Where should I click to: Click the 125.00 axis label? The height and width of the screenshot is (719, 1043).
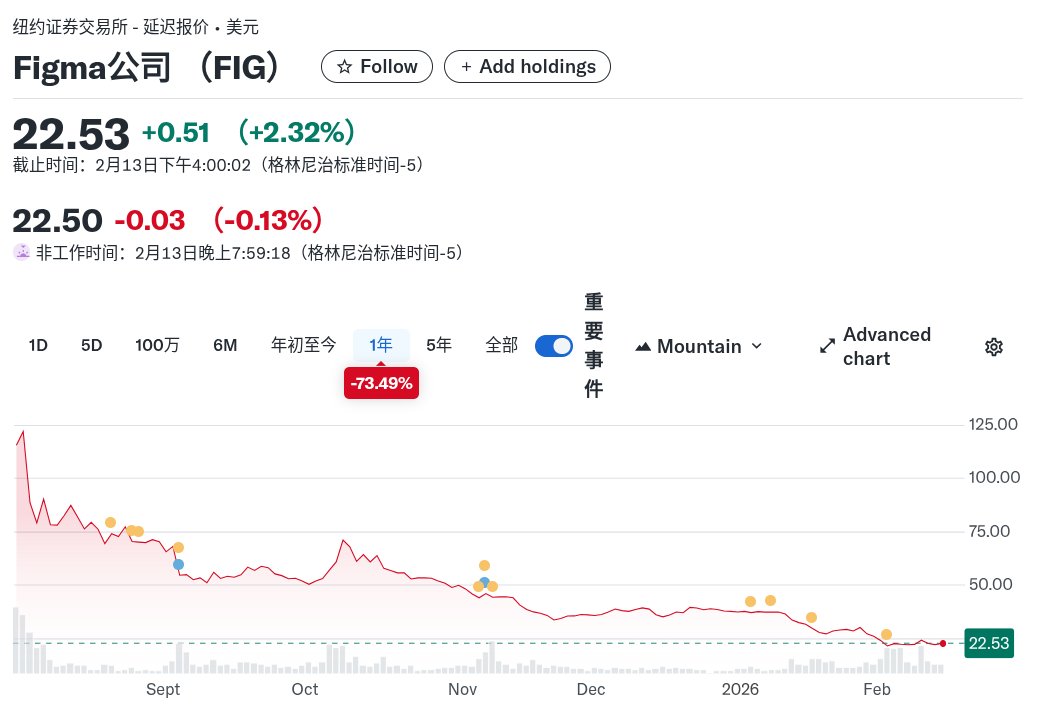tap(992, 424)
